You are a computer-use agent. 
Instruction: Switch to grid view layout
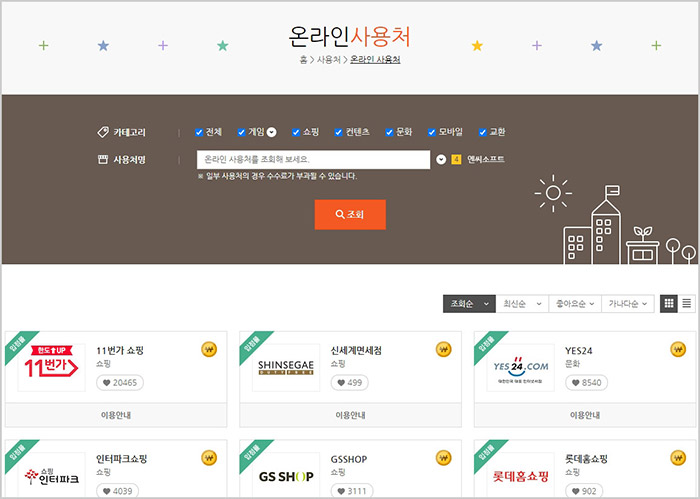tap(668, 304)
